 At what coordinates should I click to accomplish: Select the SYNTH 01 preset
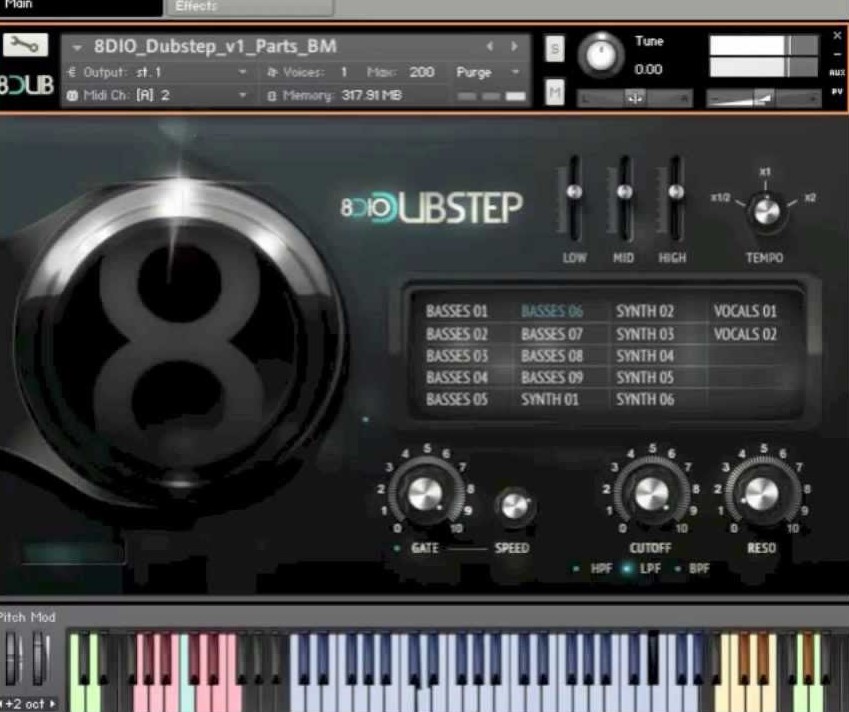[x=550, y=400]
